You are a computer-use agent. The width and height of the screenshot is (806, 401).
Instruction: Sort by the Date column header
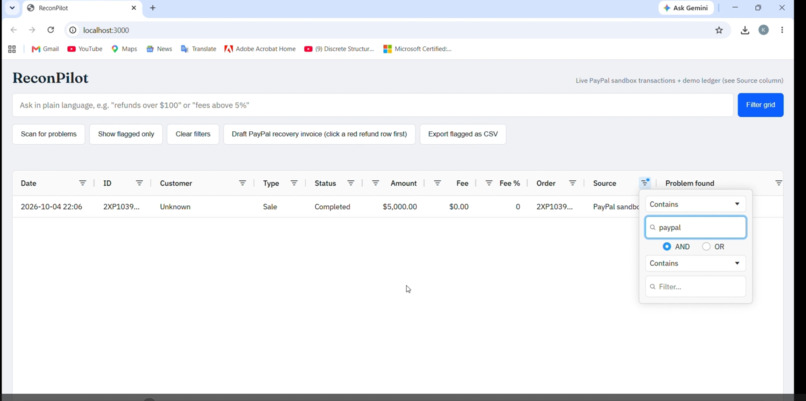(x=29, y=183)
